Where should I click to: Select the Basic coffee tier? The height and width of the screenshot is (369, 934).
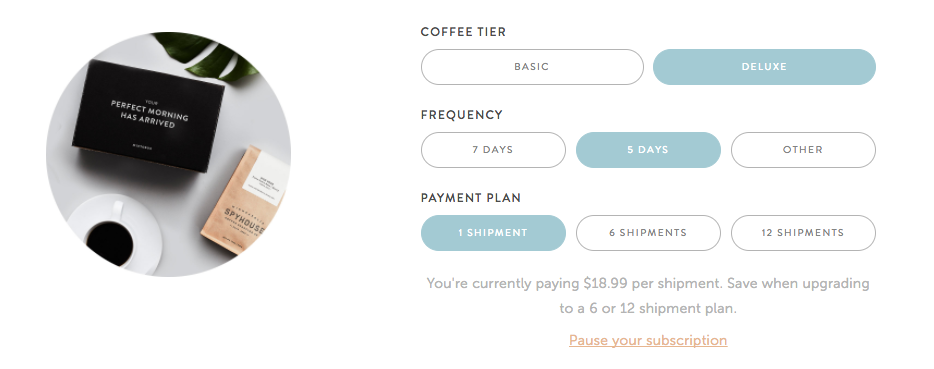532,67
